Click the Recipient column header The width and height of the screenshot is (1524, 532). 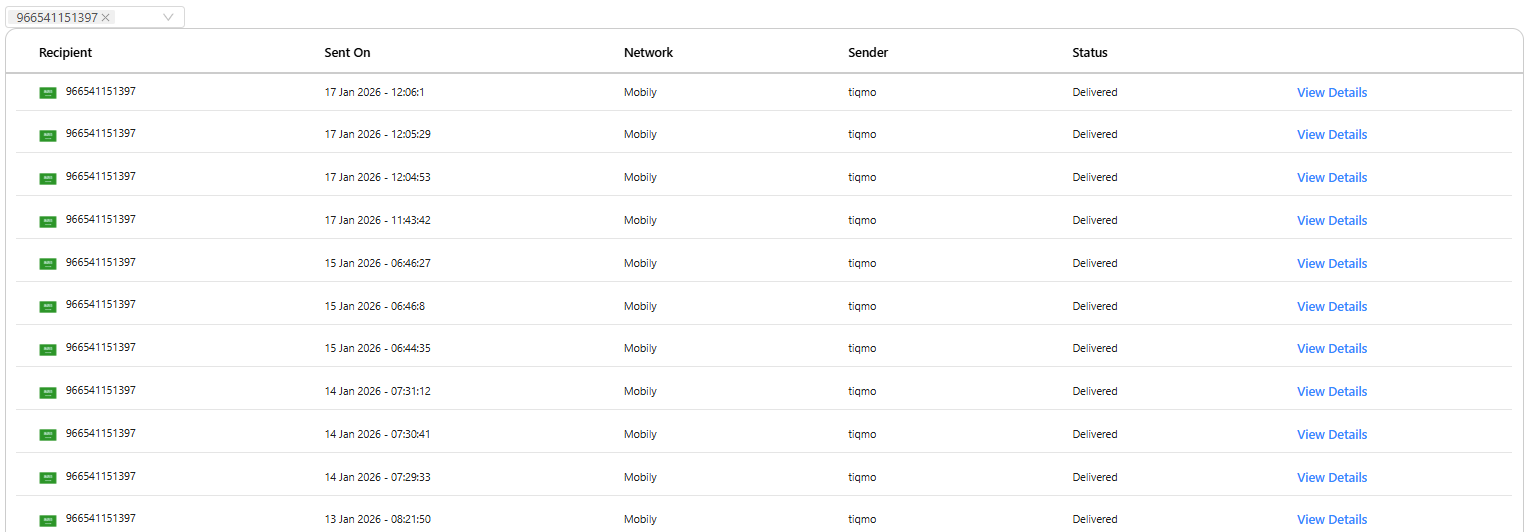[x=65, y=53]
